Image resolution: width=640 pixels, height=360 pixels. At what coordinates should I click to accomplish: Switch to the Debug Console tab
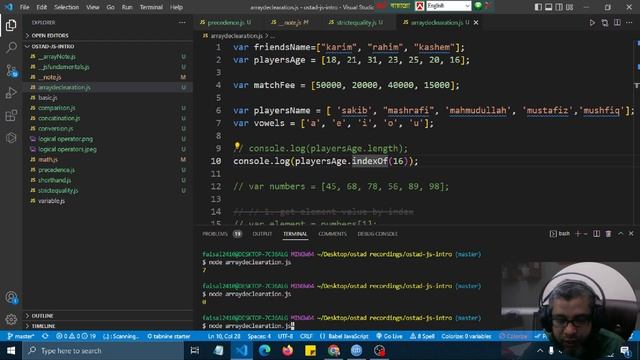click(x=377, y=234)
